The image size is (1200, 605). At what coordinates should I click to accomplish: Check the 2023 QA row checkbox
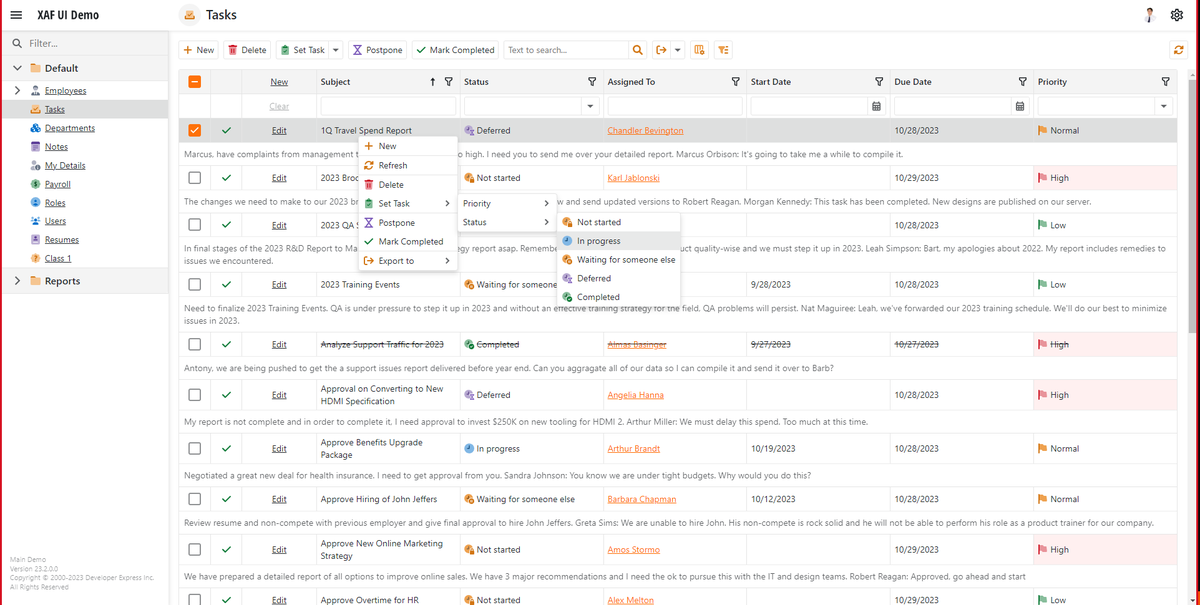click(x=195, y=225)
